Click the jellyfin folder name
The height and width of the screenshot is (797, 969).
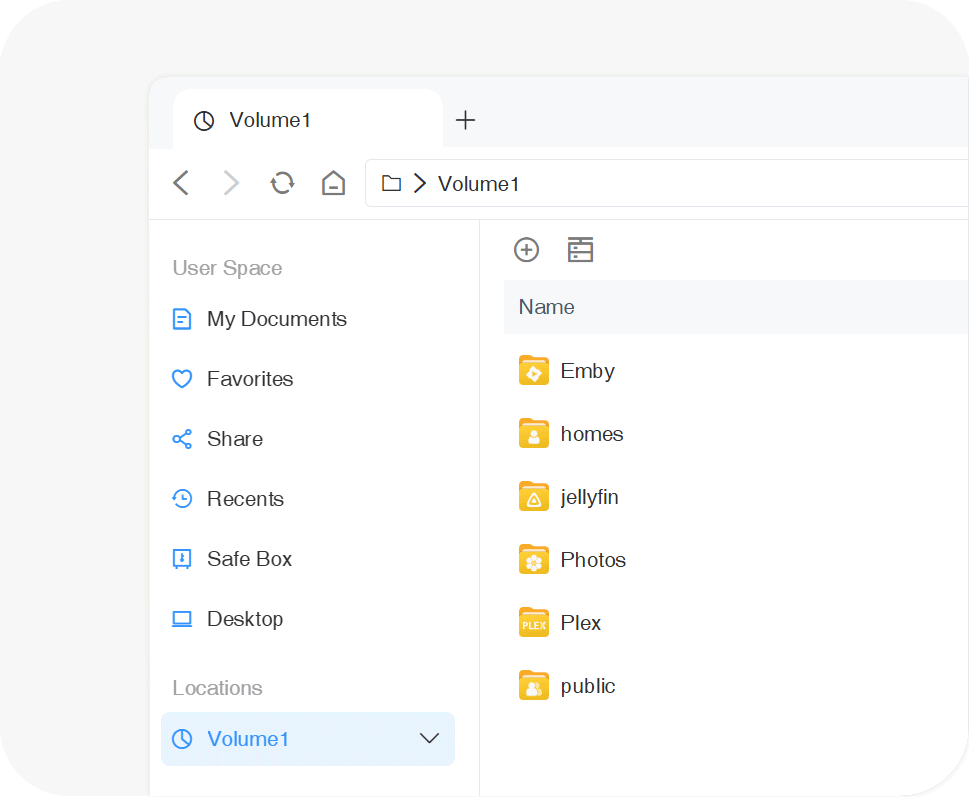point(589,497)
